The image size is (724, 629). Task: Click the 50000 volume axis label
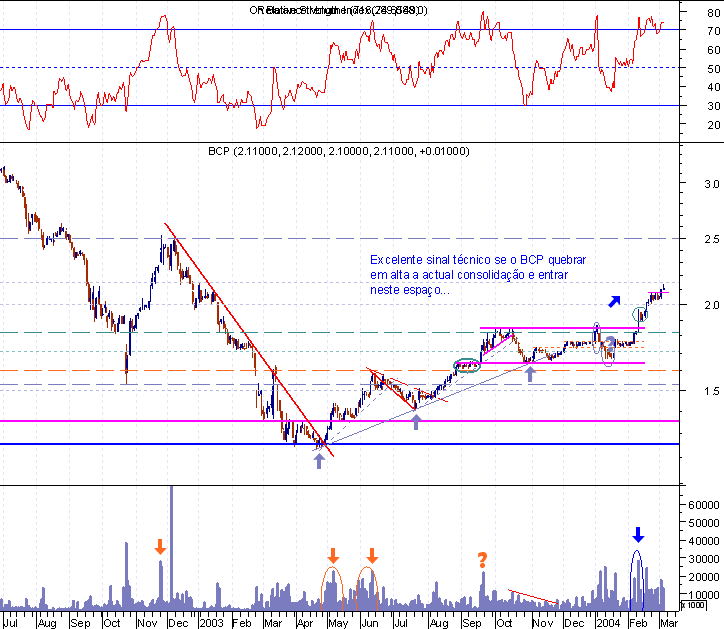(704, 523)
